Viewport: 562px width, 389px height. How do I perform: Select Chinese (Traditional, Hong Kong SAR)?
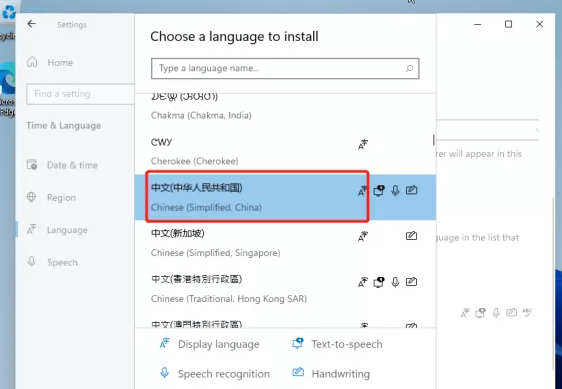[x=285, y=289]
